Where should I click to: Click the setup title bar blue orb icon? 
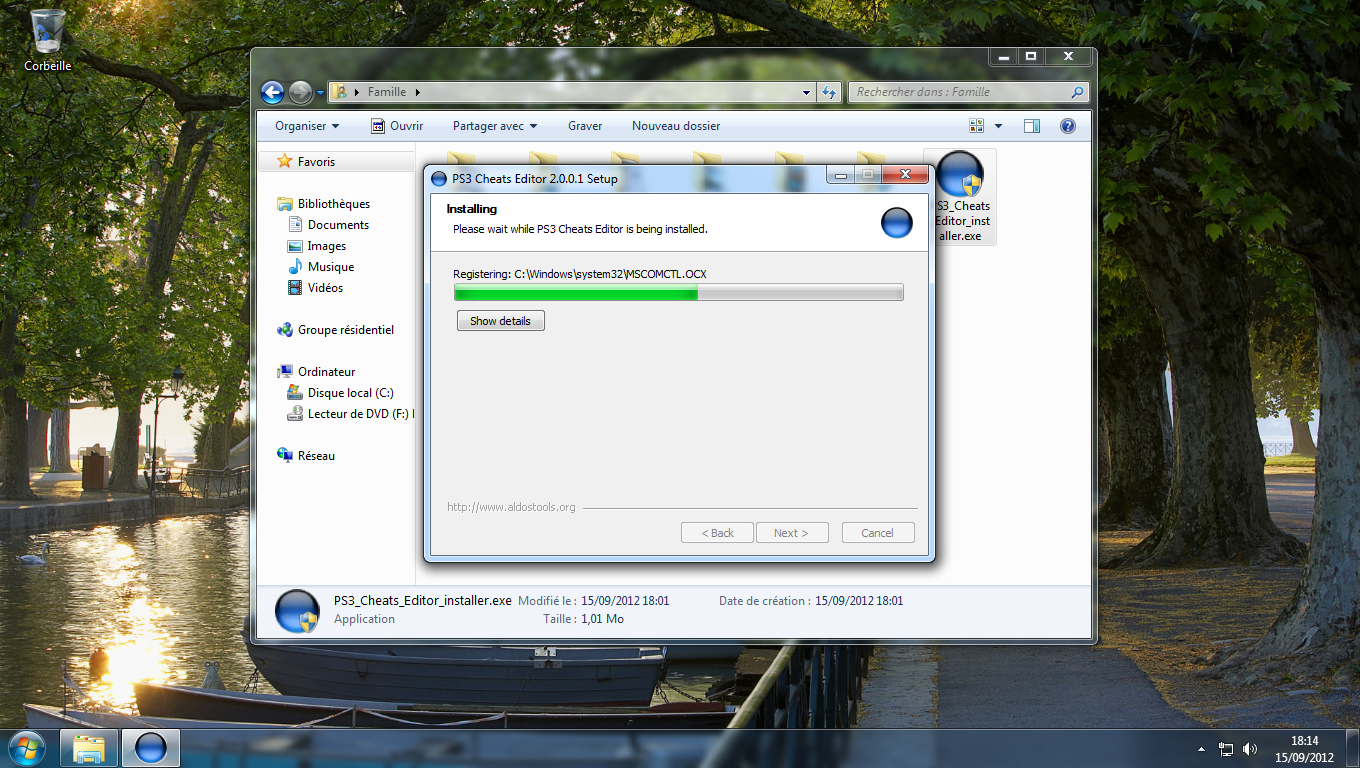point(438,179)
